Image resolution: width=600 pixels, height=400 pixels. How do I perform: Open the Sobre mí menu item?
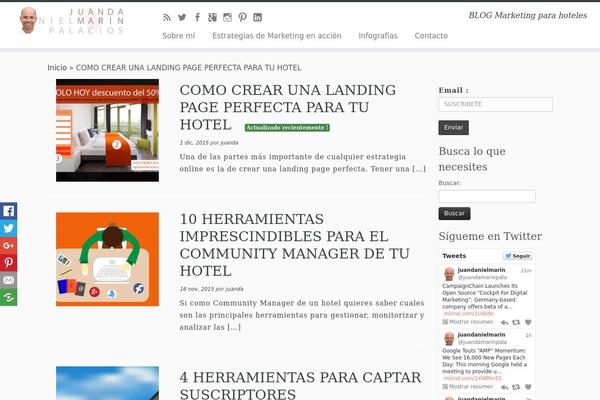(x=178, y=36)
